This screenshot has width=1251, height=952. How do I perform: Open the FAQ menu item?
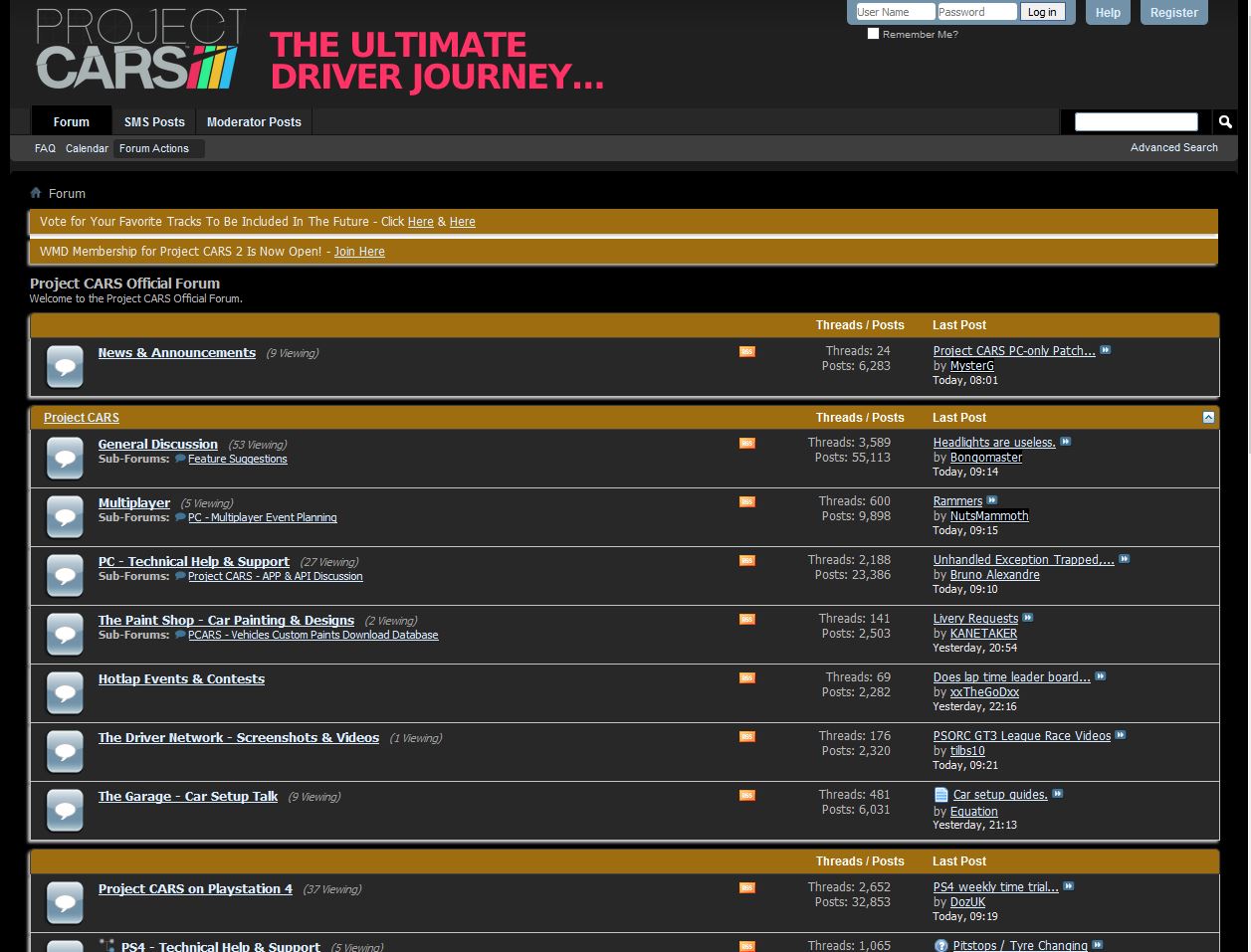click(45, 148)
